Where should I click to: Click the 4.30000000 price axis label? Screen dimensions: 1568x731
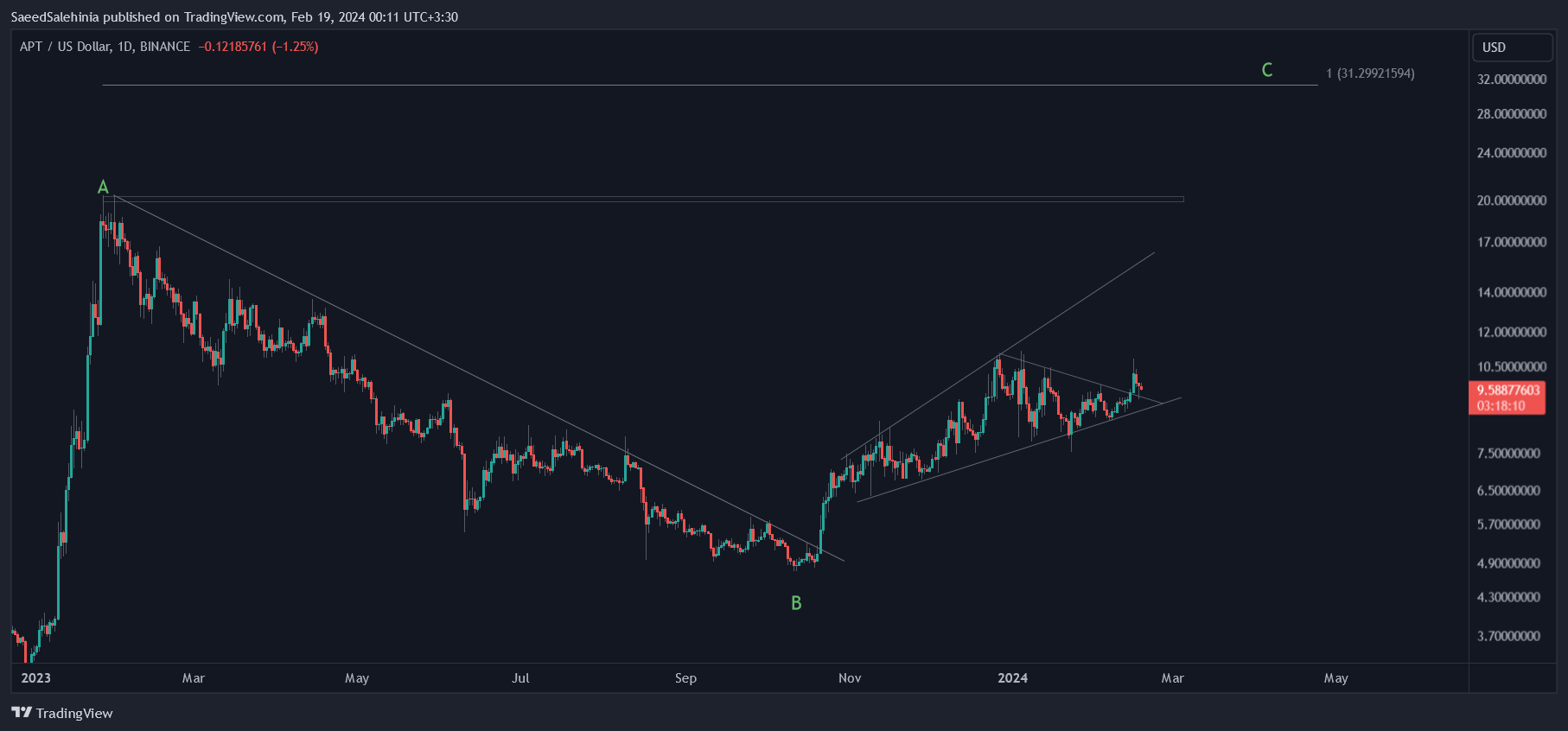[1508, 597]
